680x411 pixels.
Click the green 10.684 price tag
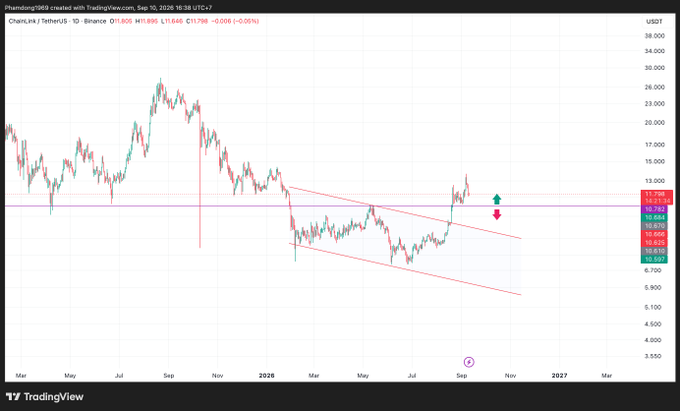654,218
